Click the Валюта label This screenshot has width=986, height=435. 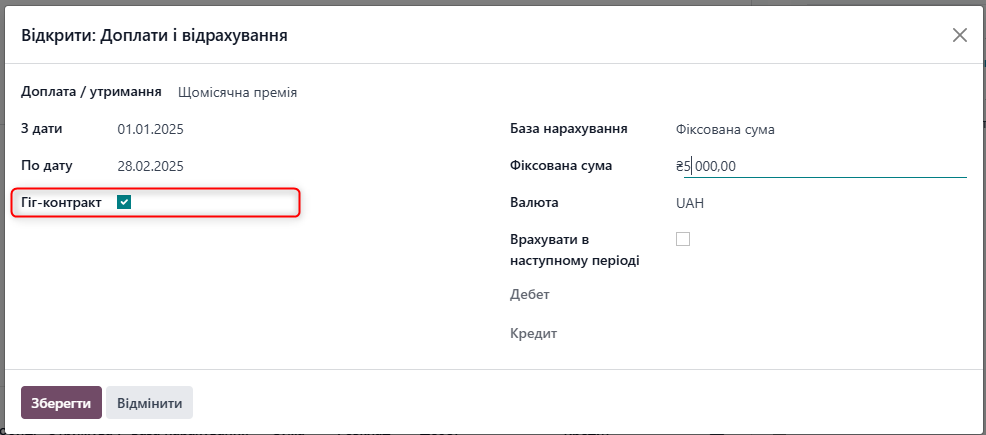(535, 202)
